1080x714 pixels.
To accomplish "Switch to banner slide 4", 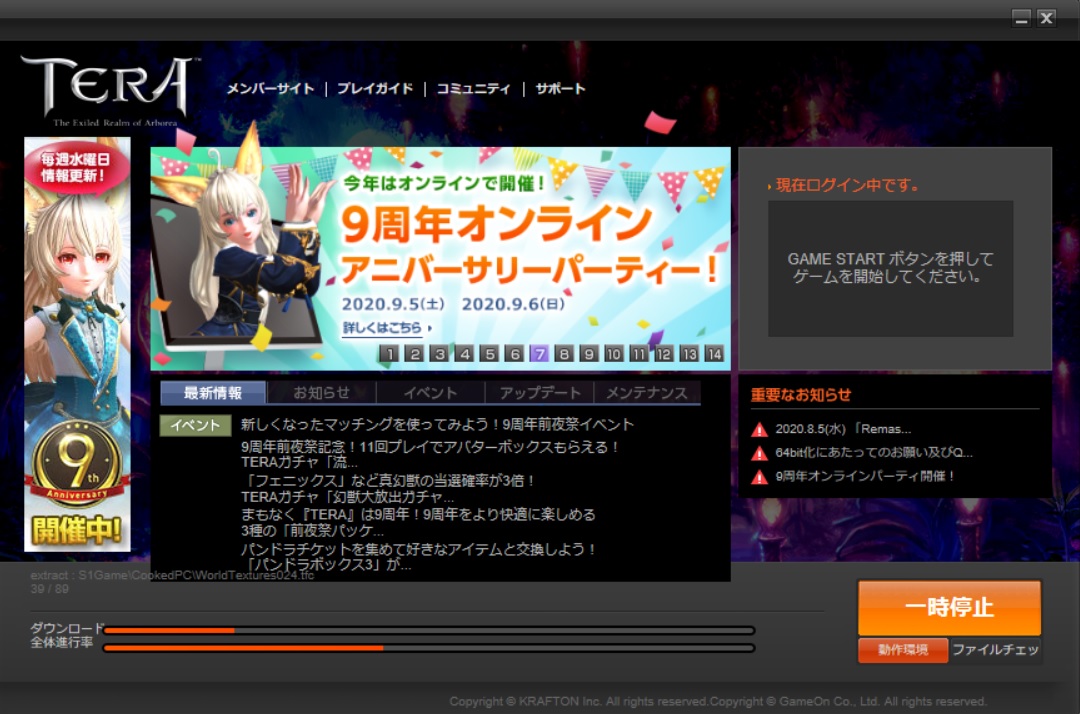I will (x=464, y=353).
